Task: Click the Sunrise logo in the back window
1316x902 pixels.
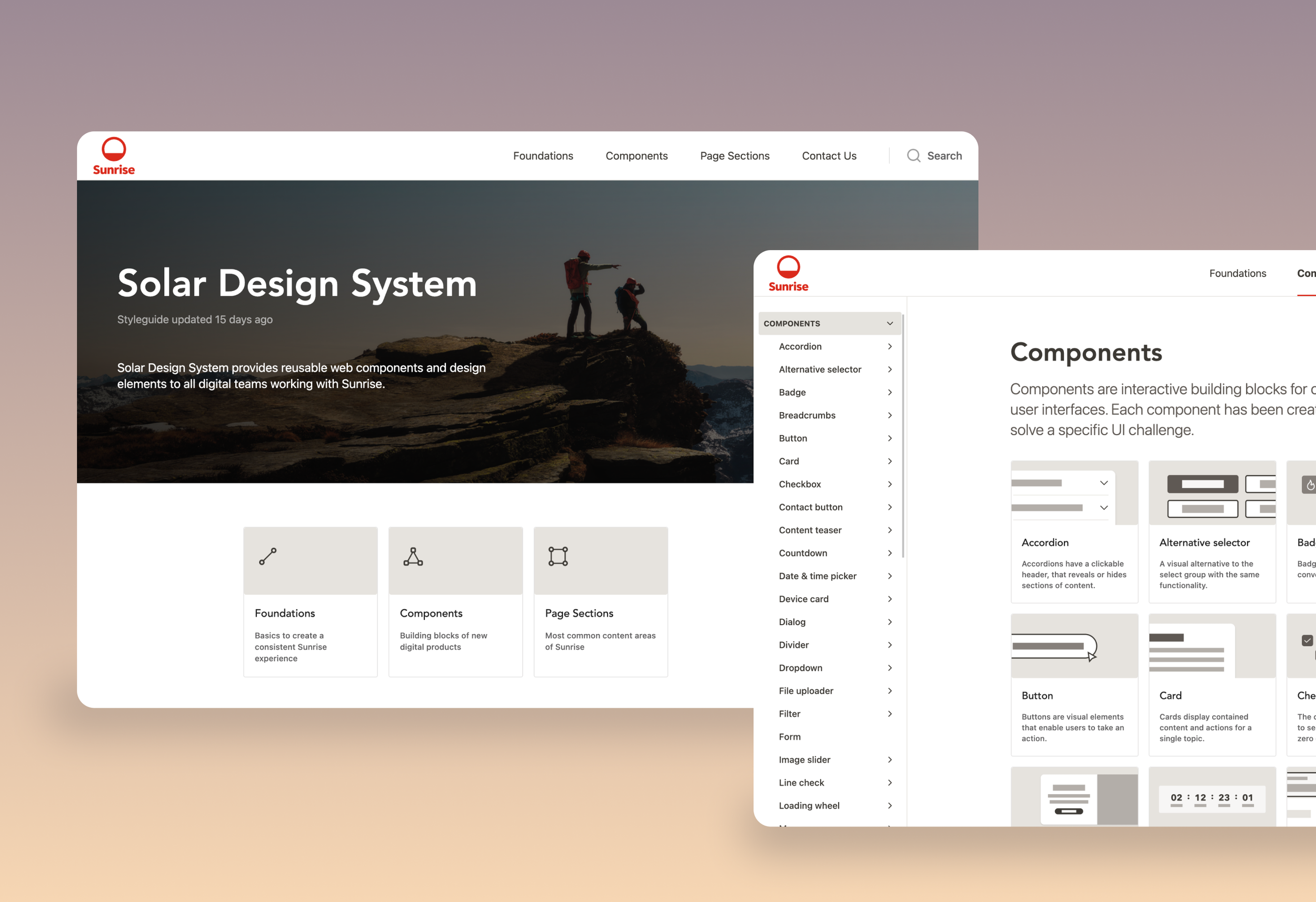Action: pos(114,156)
